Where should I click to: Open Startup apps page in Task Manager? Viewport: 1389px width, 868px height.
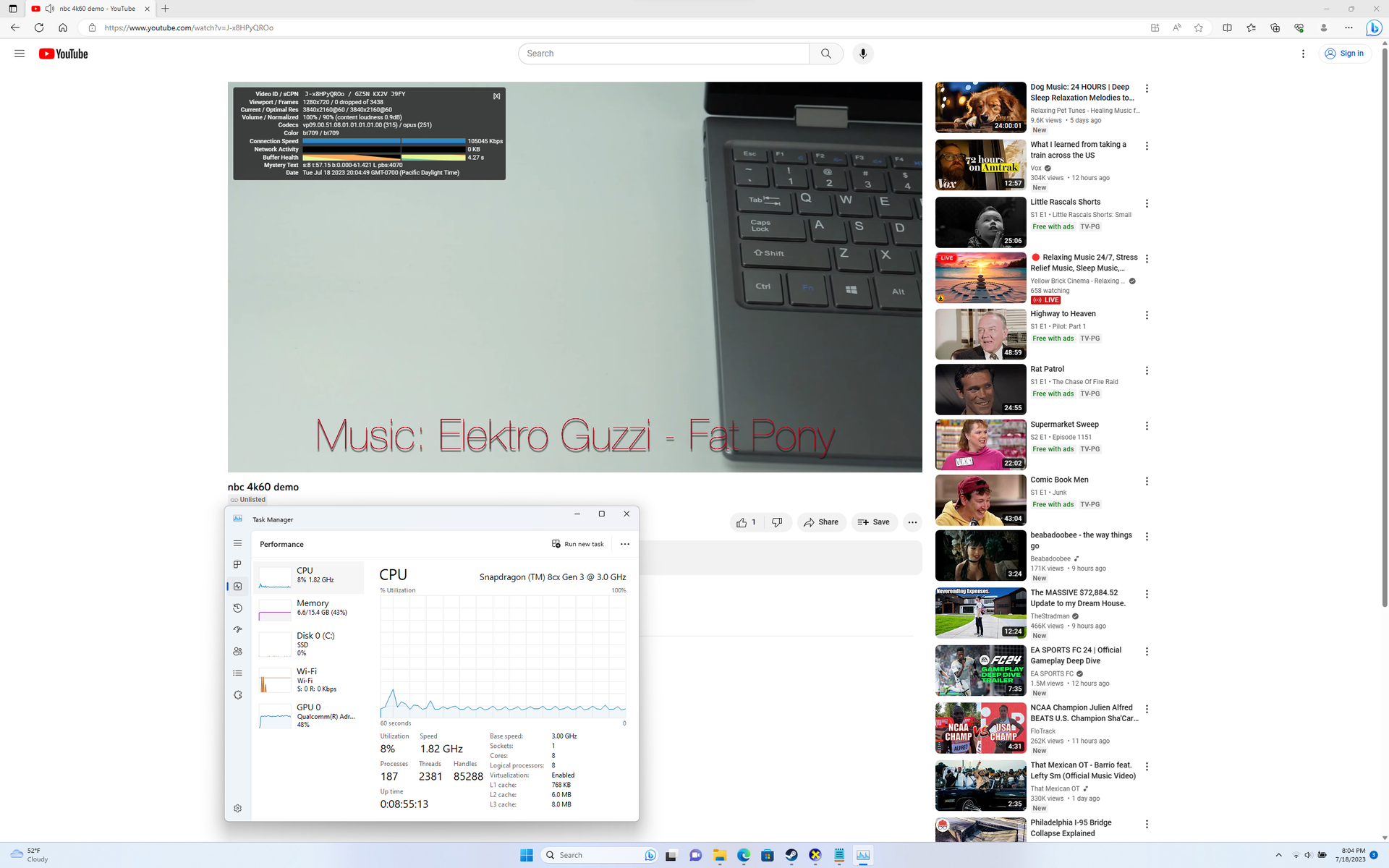tap(237, 630)
